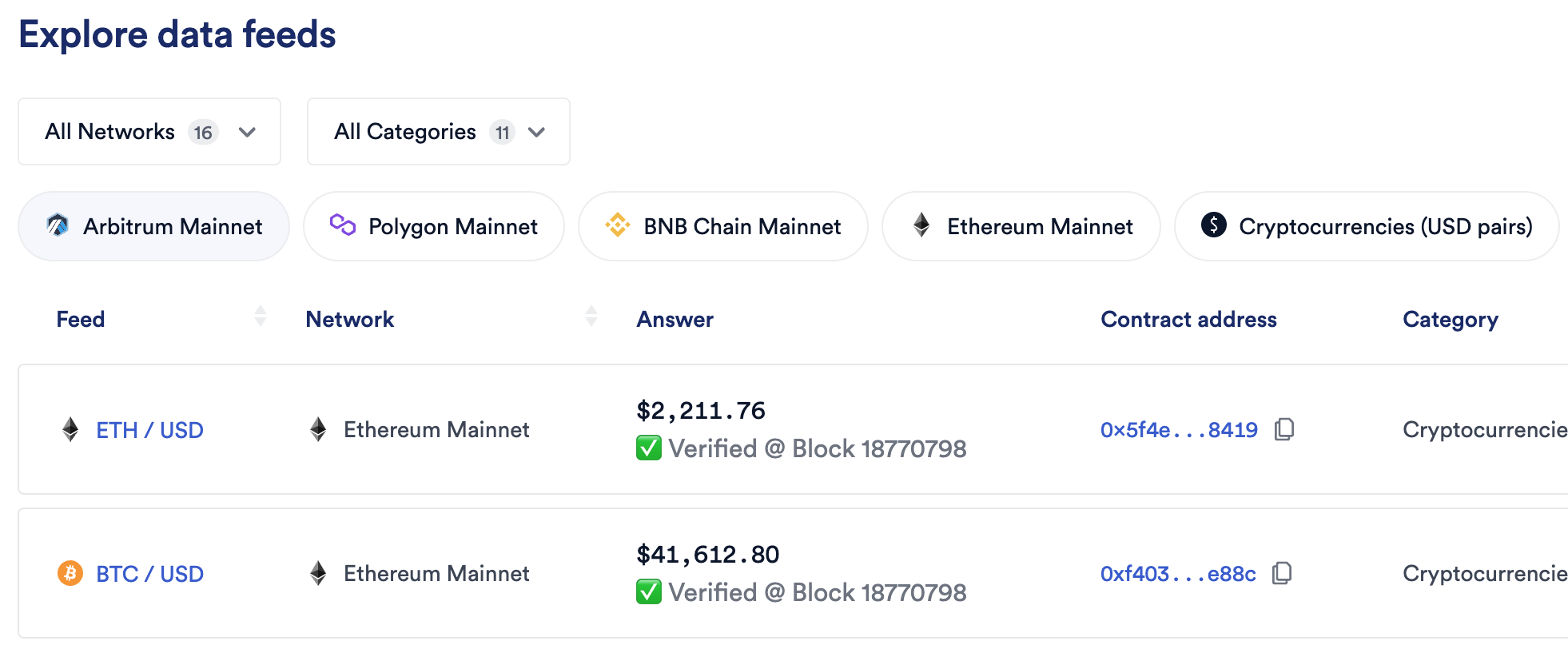
Task: Sort the table by Feed column arrows
Action: pyautogui.click(x=261, y=316)
